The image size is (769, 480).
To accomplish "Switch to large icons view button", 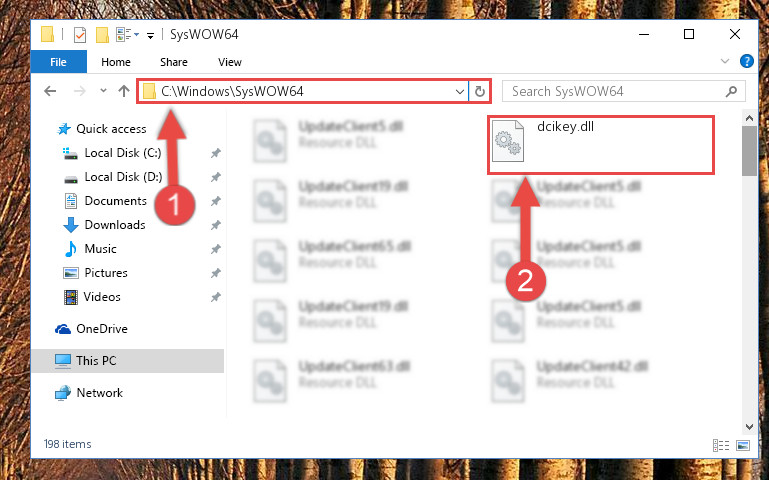I will tap(743, 445).
